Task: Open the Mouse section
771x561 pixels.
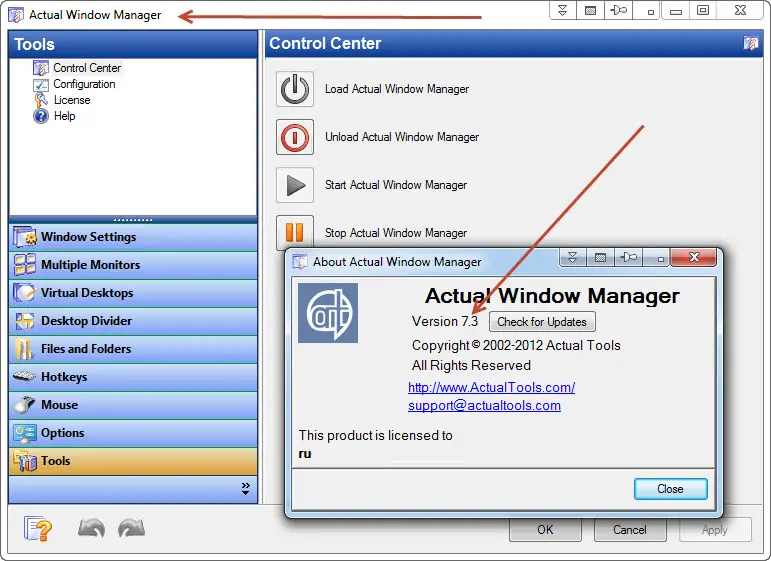Action: pos(133,405)
